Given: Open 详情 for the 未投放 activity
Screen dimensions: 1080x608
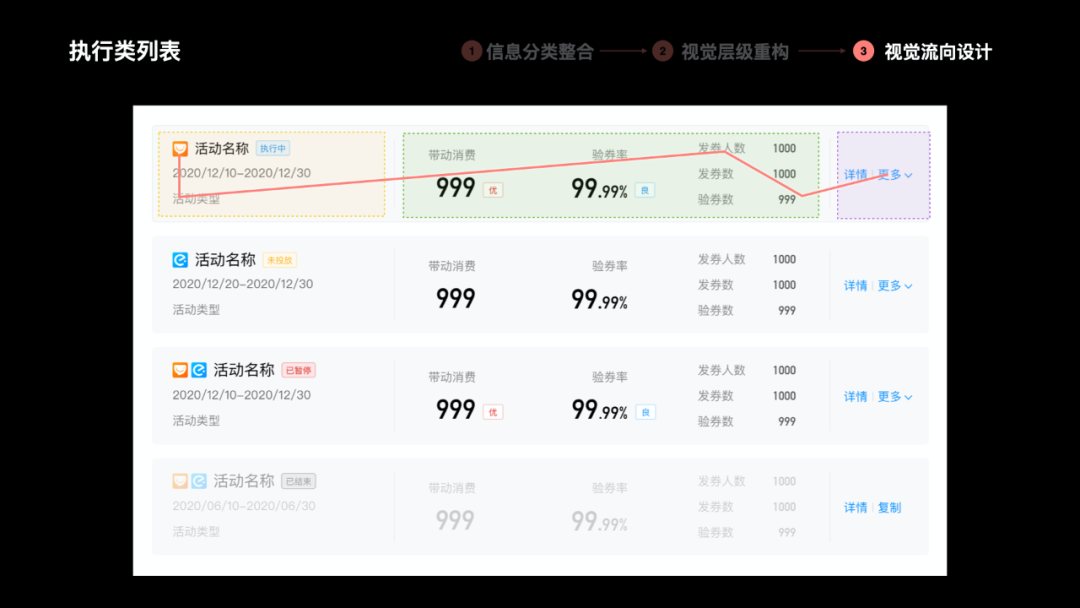Looking at the screenshot, I should tap(855, 286).
